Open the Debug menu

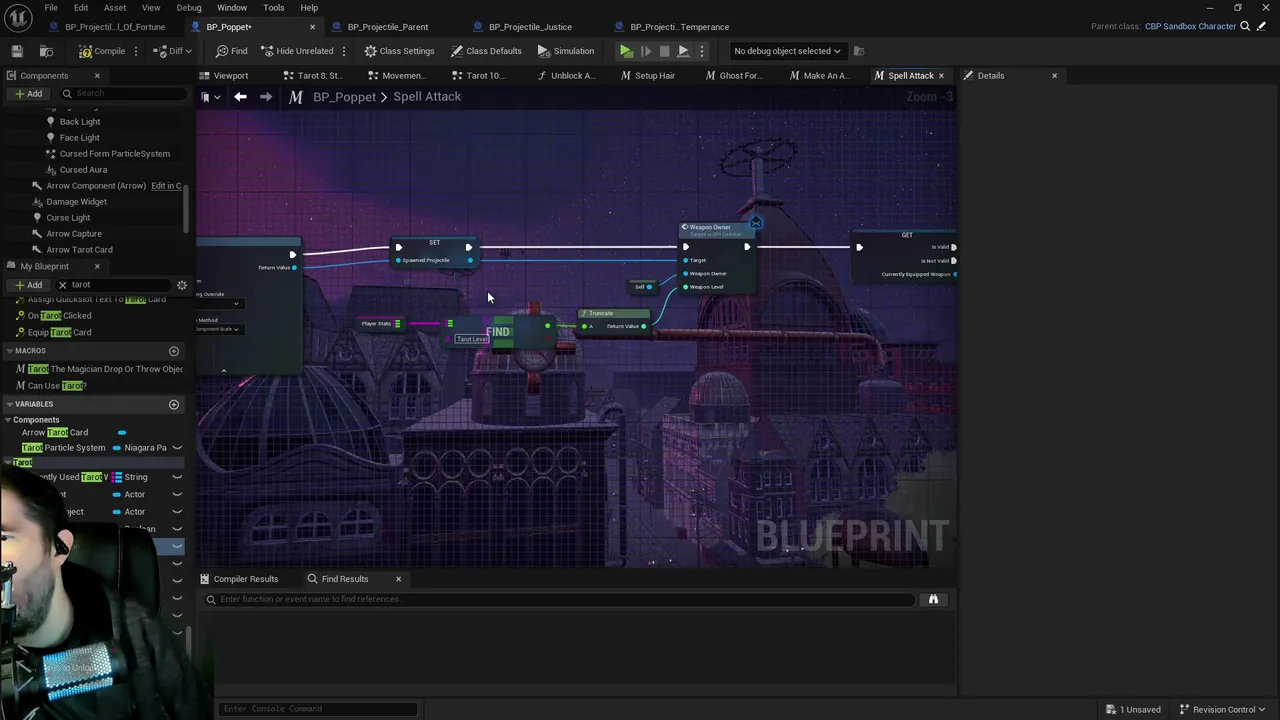189,7
